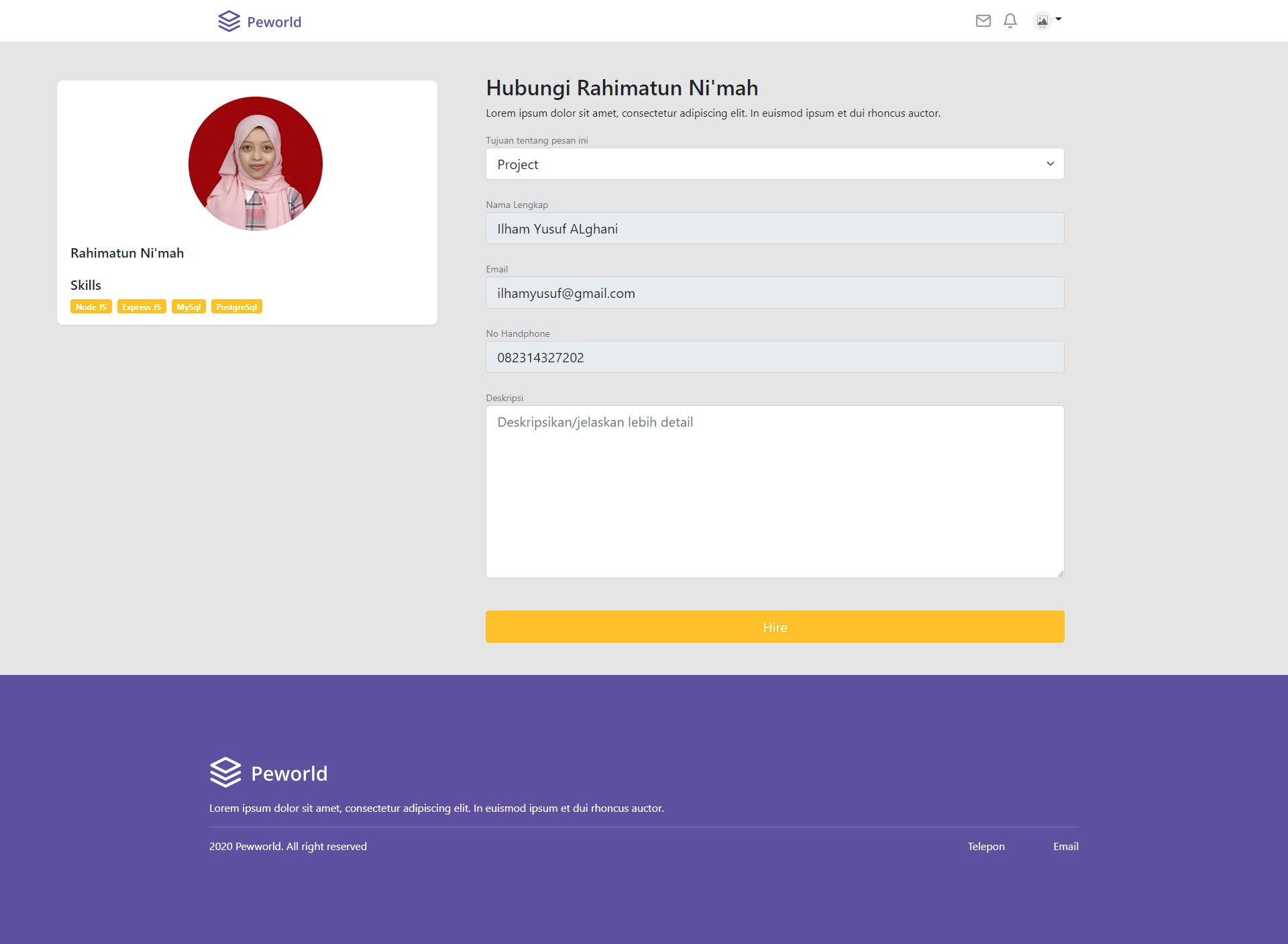Select the MySql skill badge

(189, 307)
